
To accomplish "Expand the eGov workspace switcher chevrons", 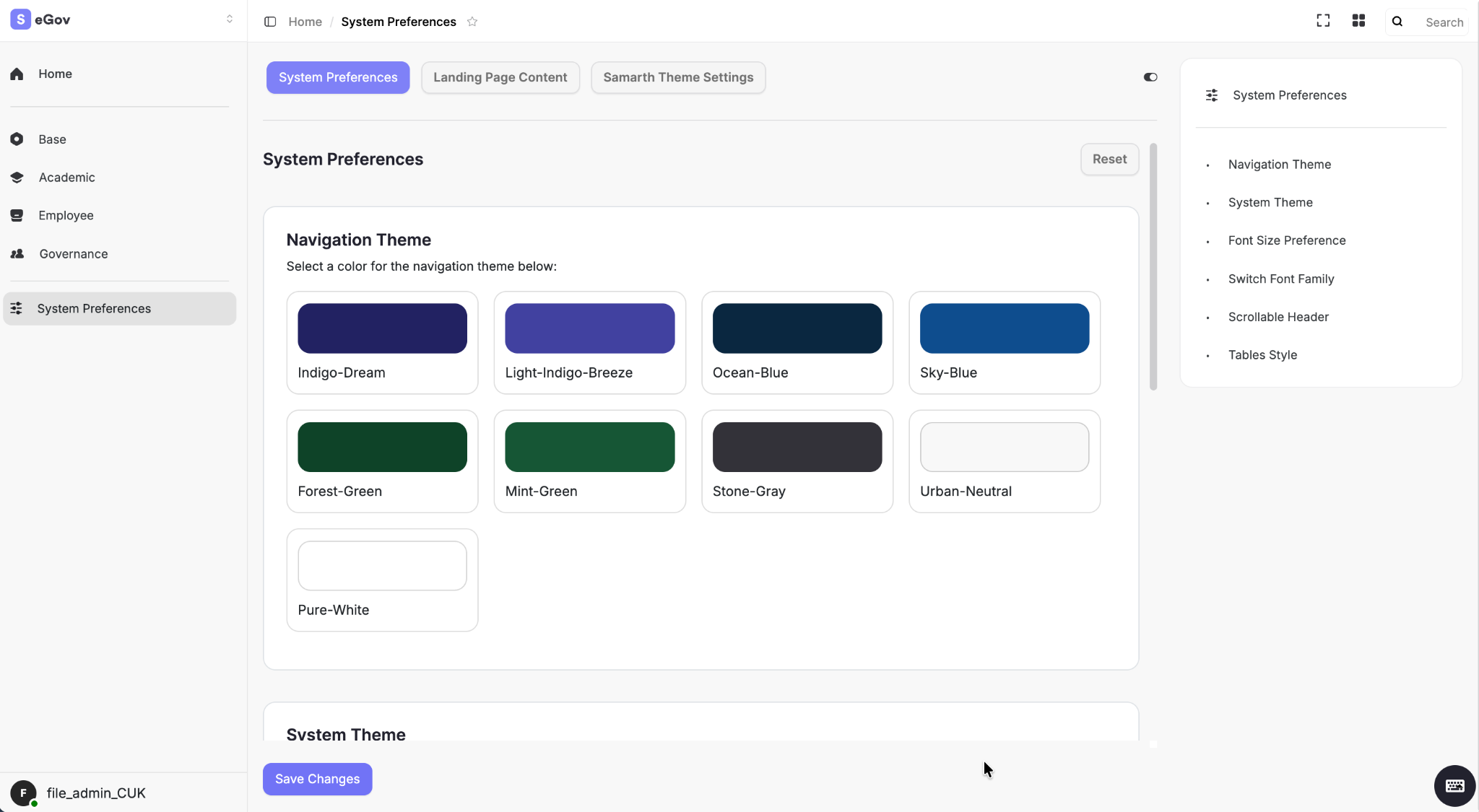I will (x=230, y=19).
